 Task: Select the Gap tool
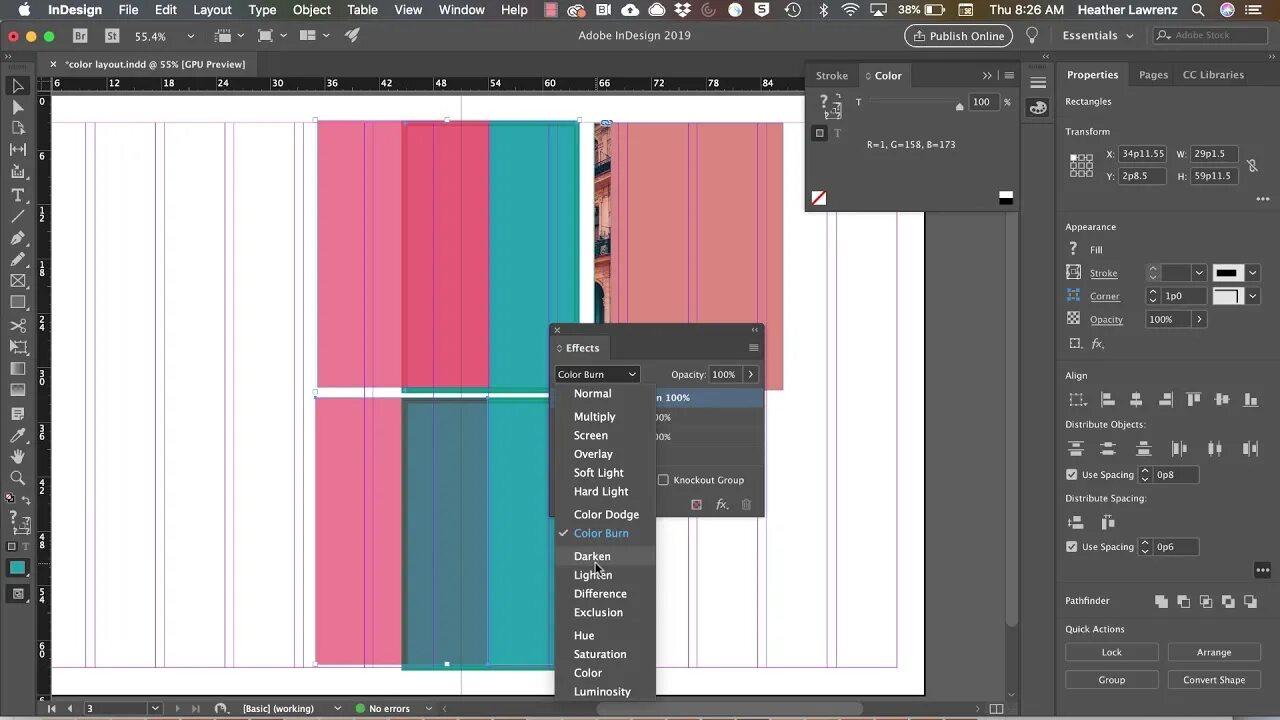click(x=17, y=150)
